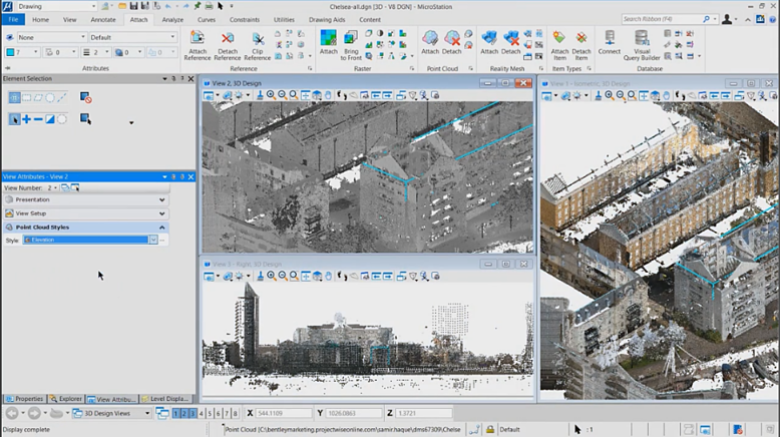Image resolution: width=781 pixels, height=439 pixels.
Task: Click Zoom In in View 2 toolbar
Action: (271, 95)
